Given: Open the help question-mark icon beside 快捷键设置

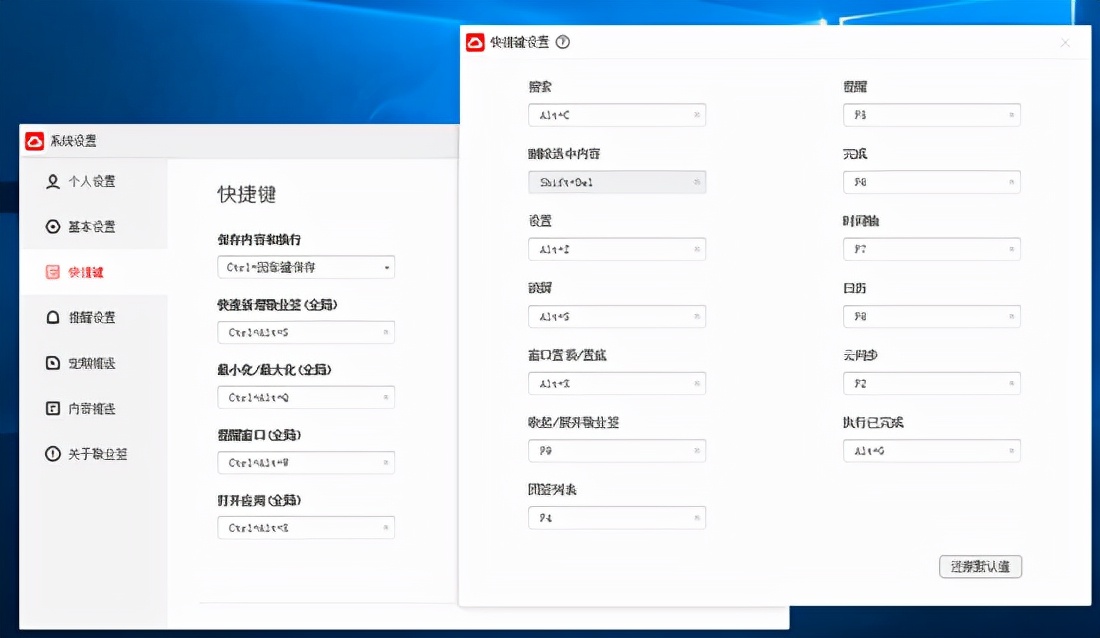Looking at the screenshot, I should click(562, 42).
